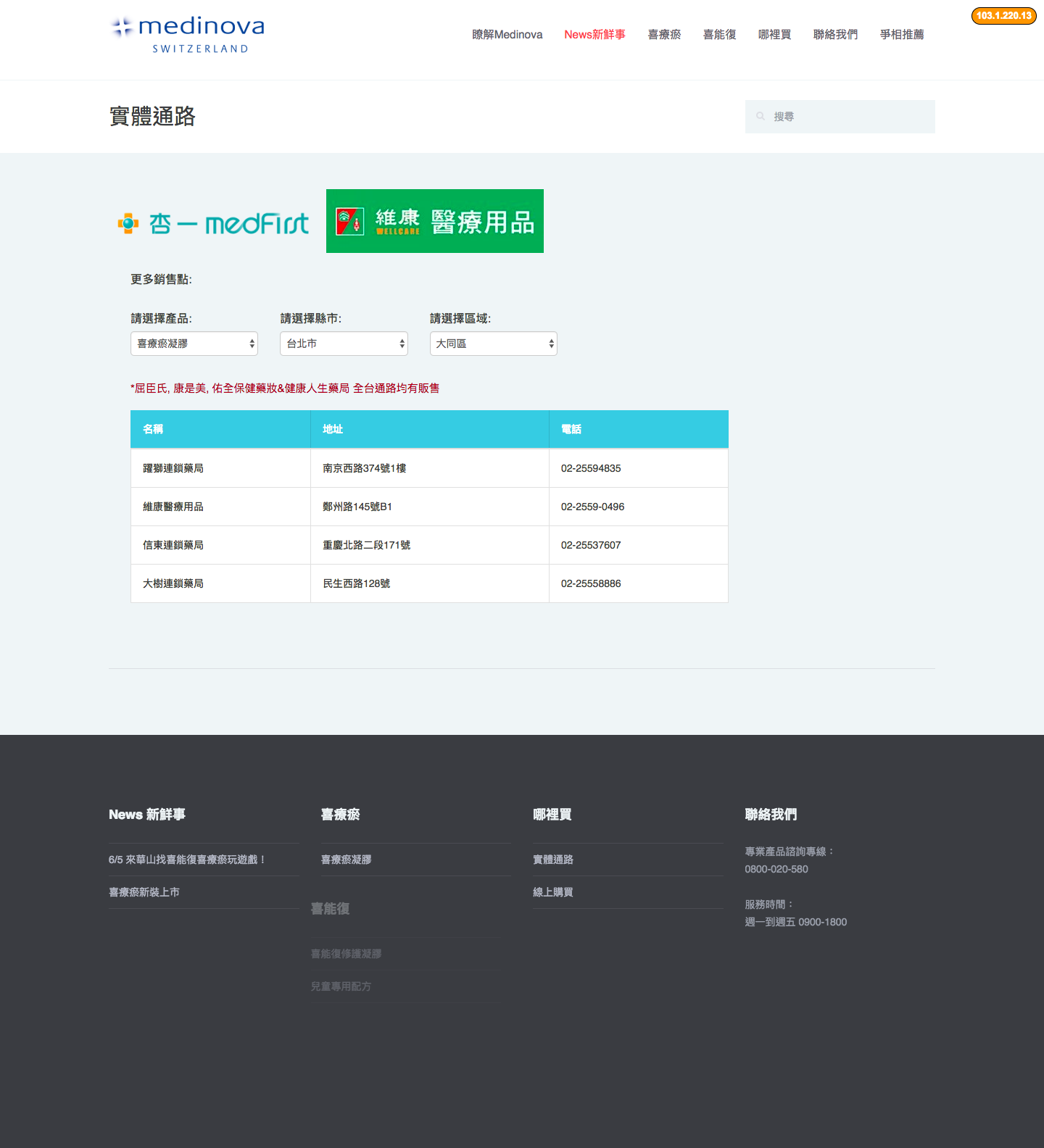Select the 躍獅連鎖藥局 table row

click(429, 468)
